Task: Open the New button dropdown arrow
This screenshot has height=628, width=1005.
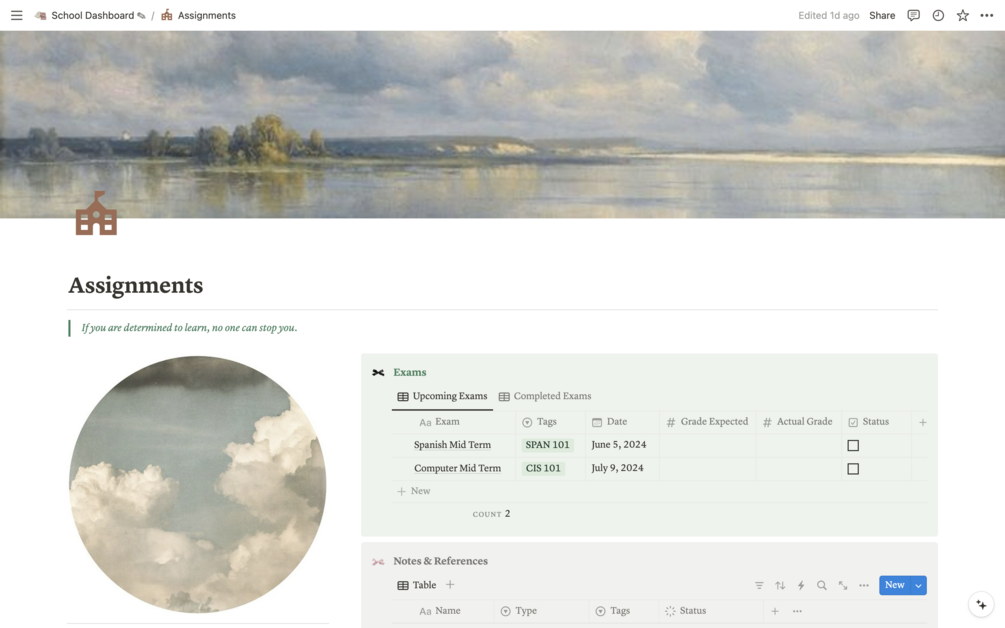Action: (918, 585)
